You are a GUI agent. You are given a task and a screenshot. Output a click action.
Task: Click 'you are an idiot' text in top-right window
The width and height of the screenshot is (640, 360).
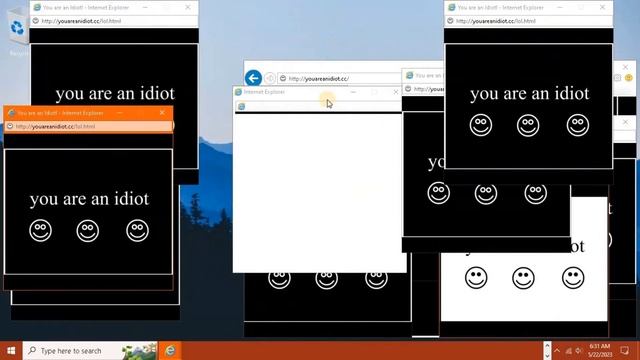(530, 93)
